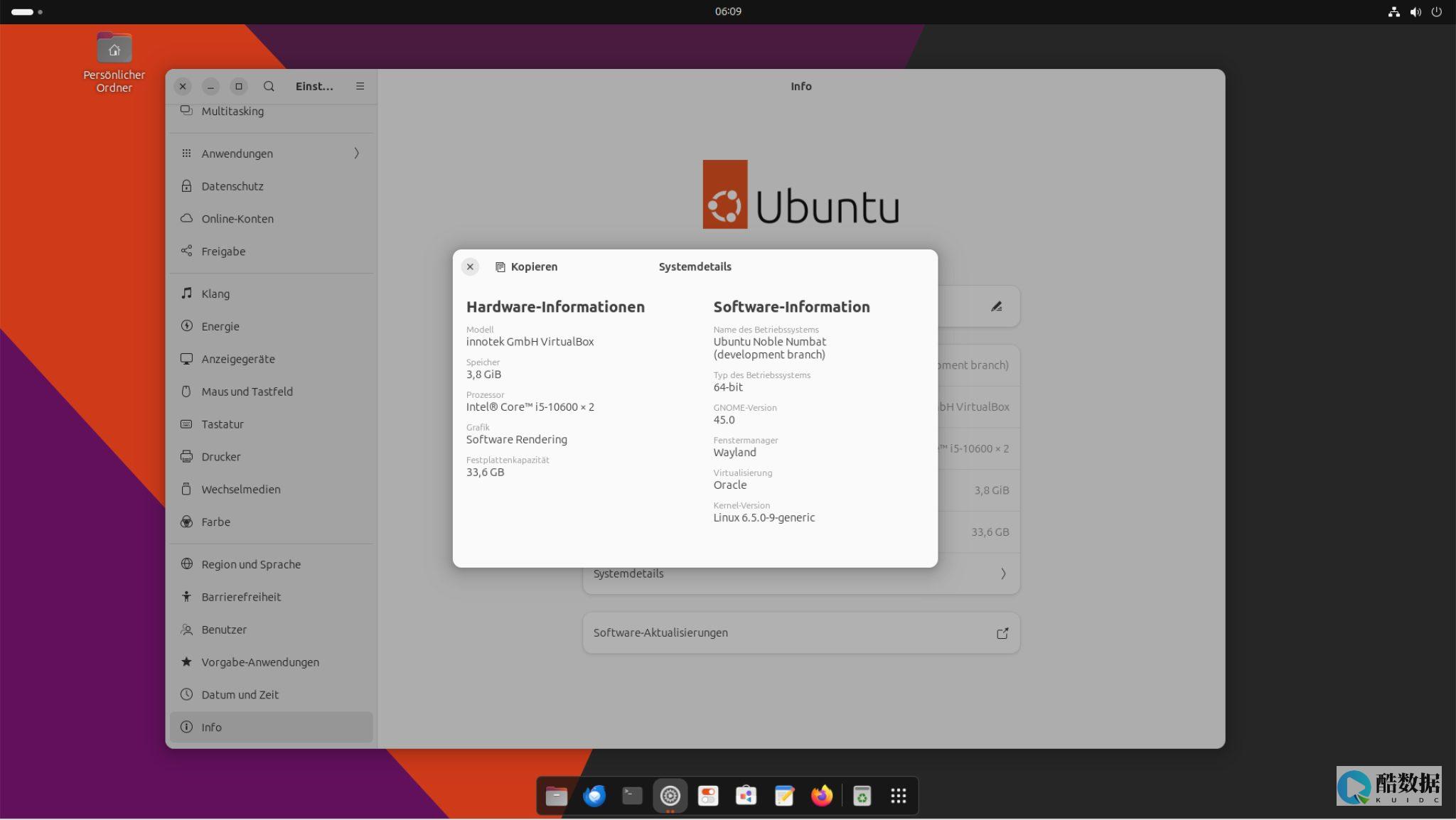Open the Wechselmedien panel
Screen dimensions: 1456x820
pos(271,489)
